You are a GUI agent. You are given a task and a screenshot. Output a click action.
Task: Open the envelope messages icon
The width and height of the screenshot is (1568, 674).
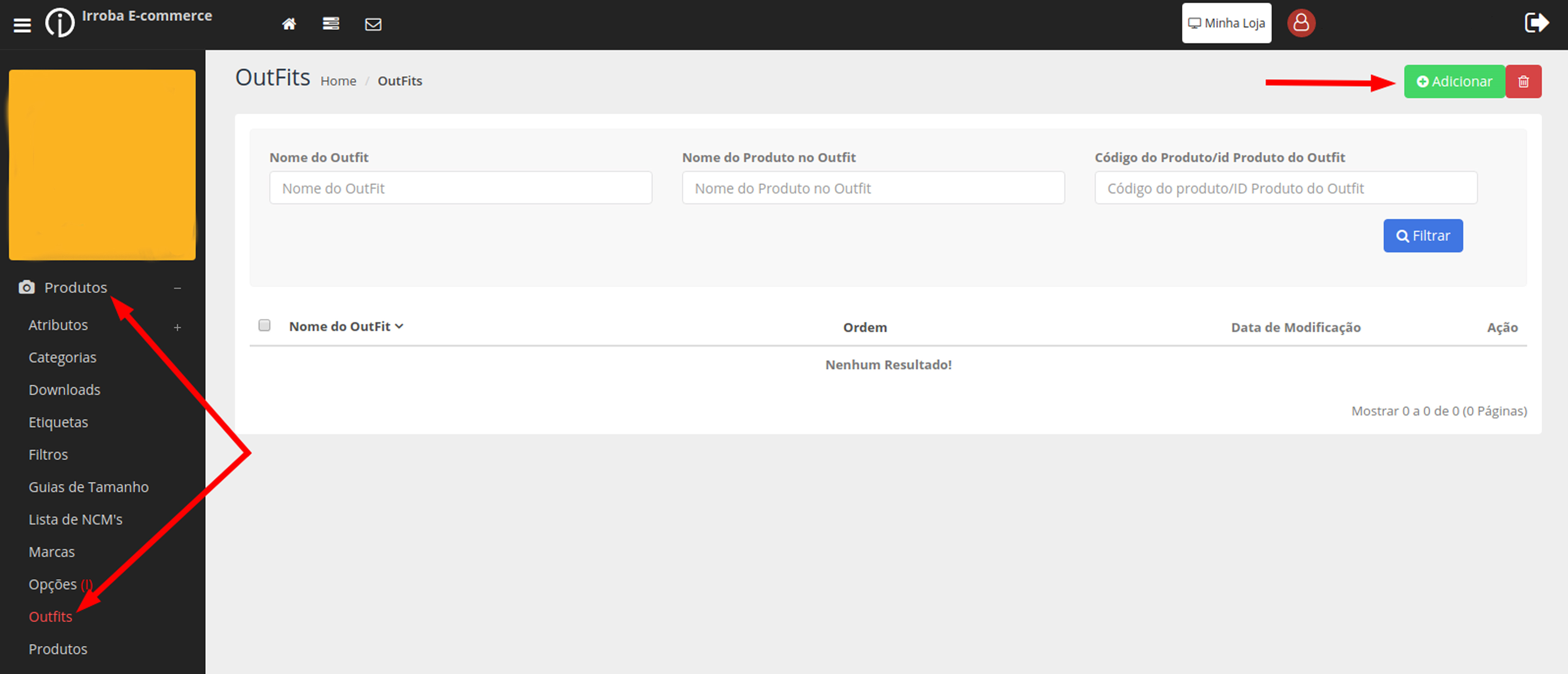[373, 24]
